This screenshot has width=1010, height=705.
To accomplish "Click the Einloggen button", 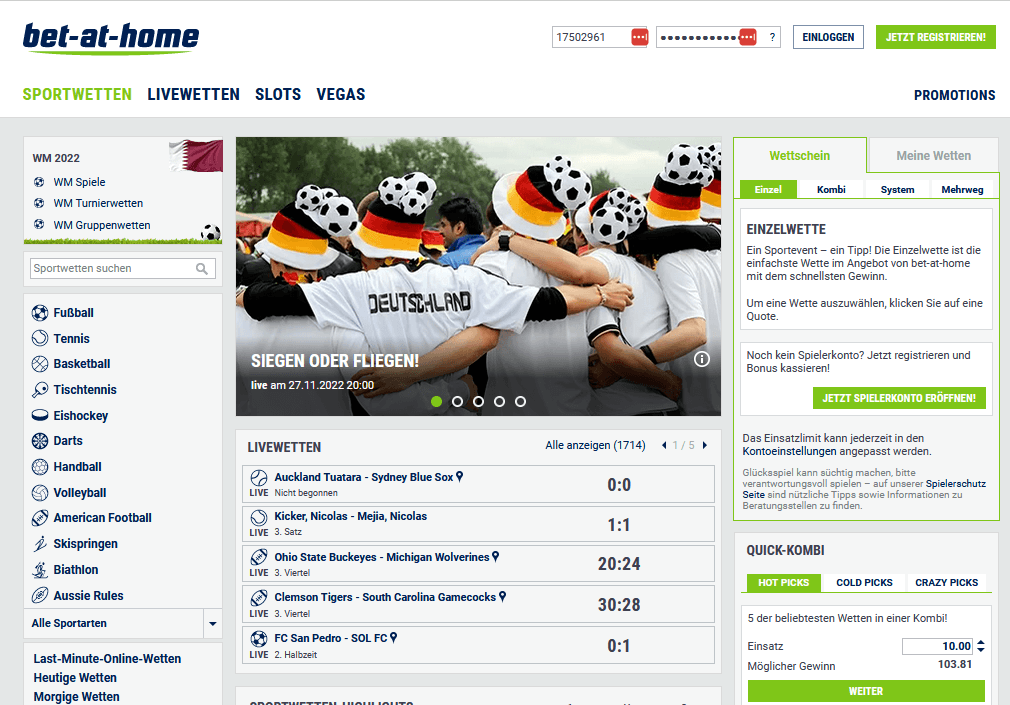I will pos(828,38).
